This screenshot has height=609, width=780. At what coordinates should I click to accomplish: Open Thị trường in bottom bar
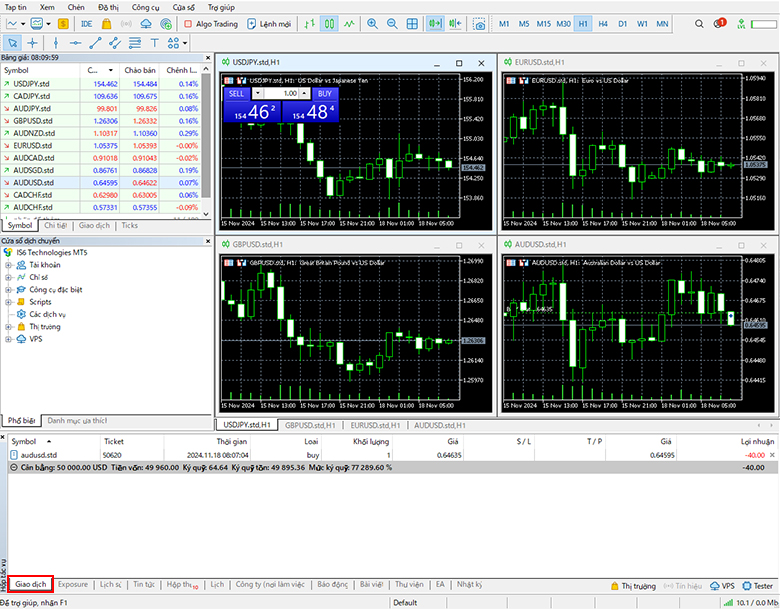633,586
